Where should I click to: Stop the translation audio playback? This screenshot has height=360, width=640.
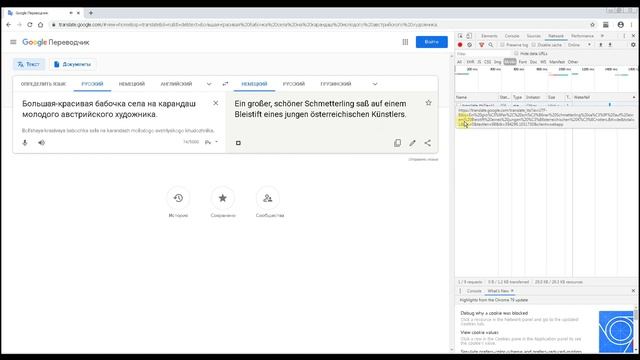pos(238,143)
